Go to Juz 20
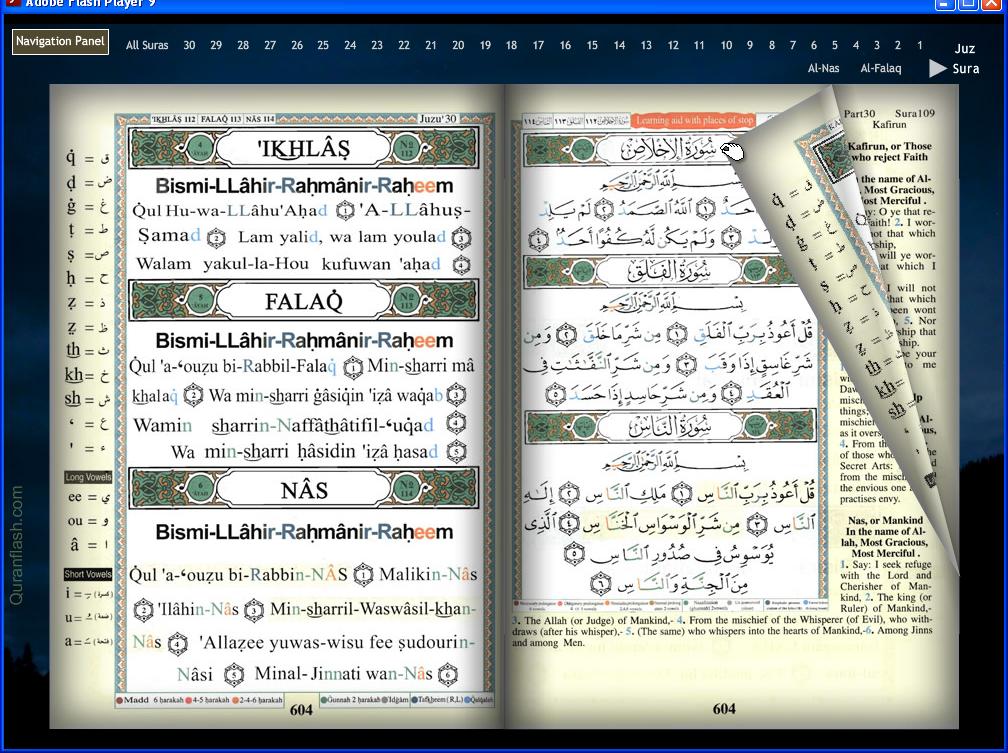 tap(458, 46)
